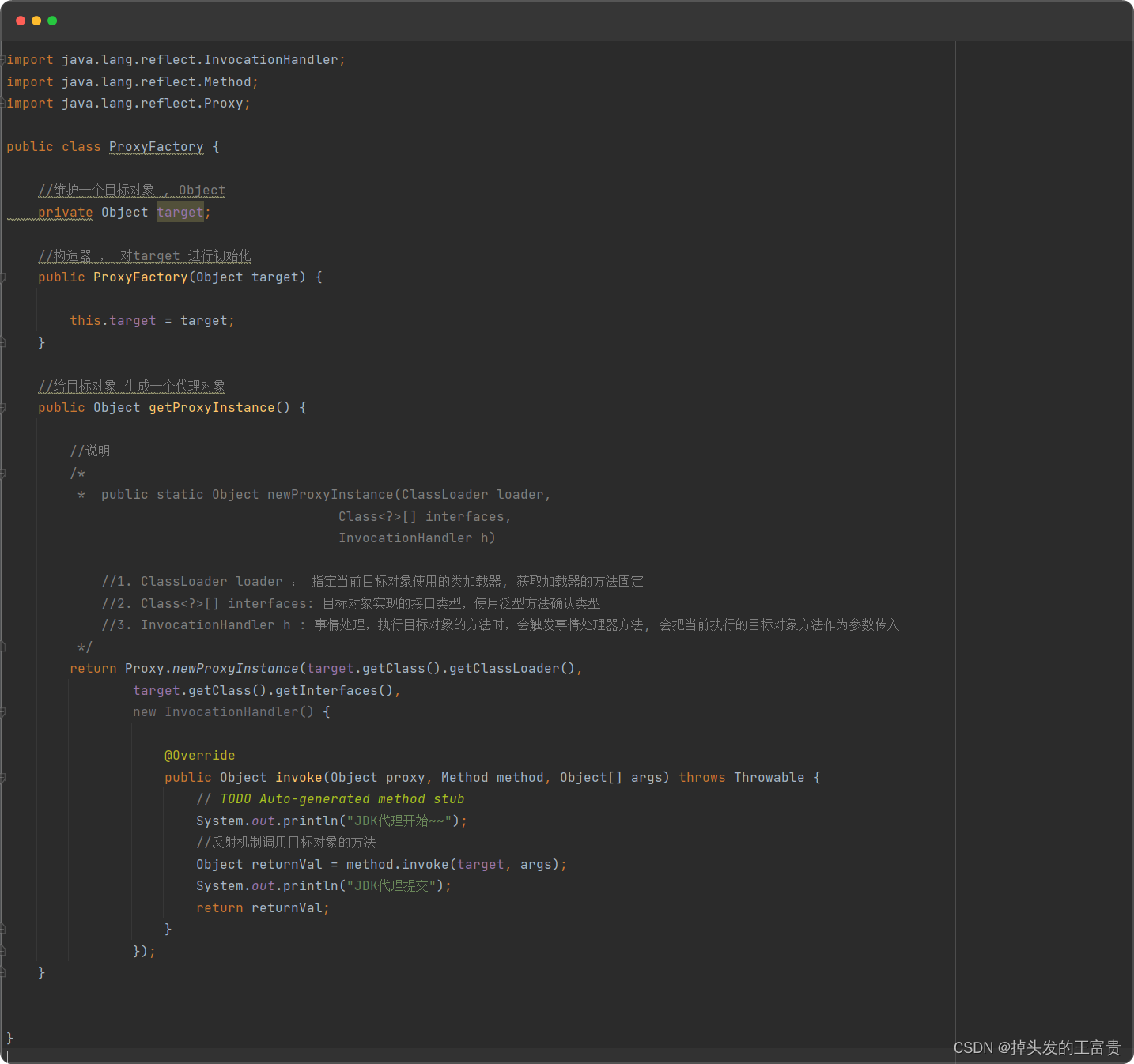Click the method.invoke(target, args) statement
This screenshot has width=1134, height=1064.
[381, 865]
